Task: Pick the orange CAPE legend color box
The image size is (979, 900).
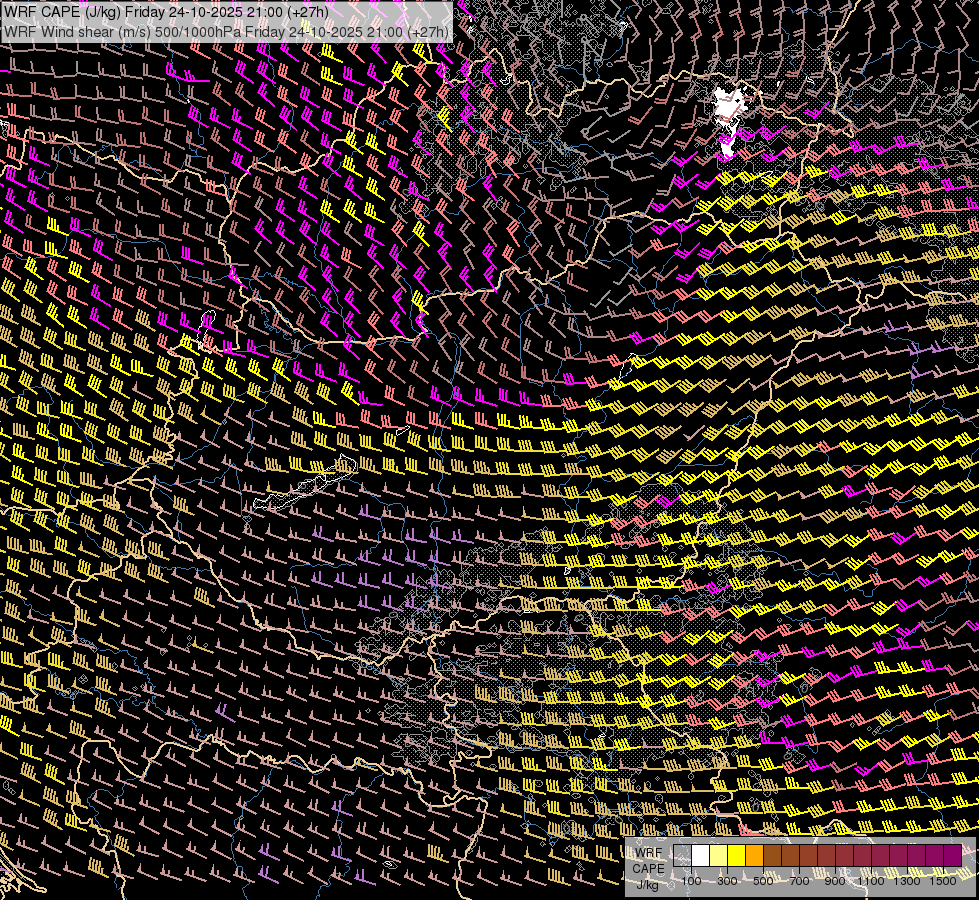Action: [x=754, y=856]
